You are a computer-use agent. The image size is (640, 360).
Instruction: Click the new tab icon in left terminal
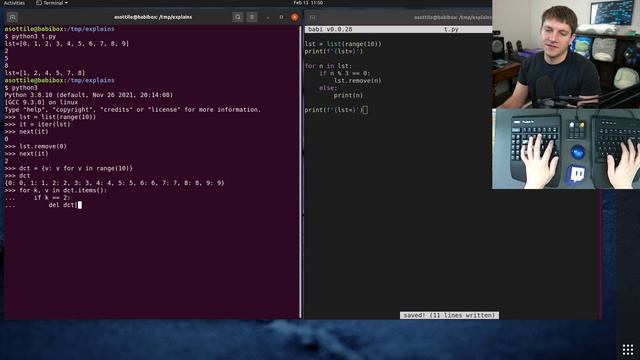pyautogui.click(x=12, y=17)
